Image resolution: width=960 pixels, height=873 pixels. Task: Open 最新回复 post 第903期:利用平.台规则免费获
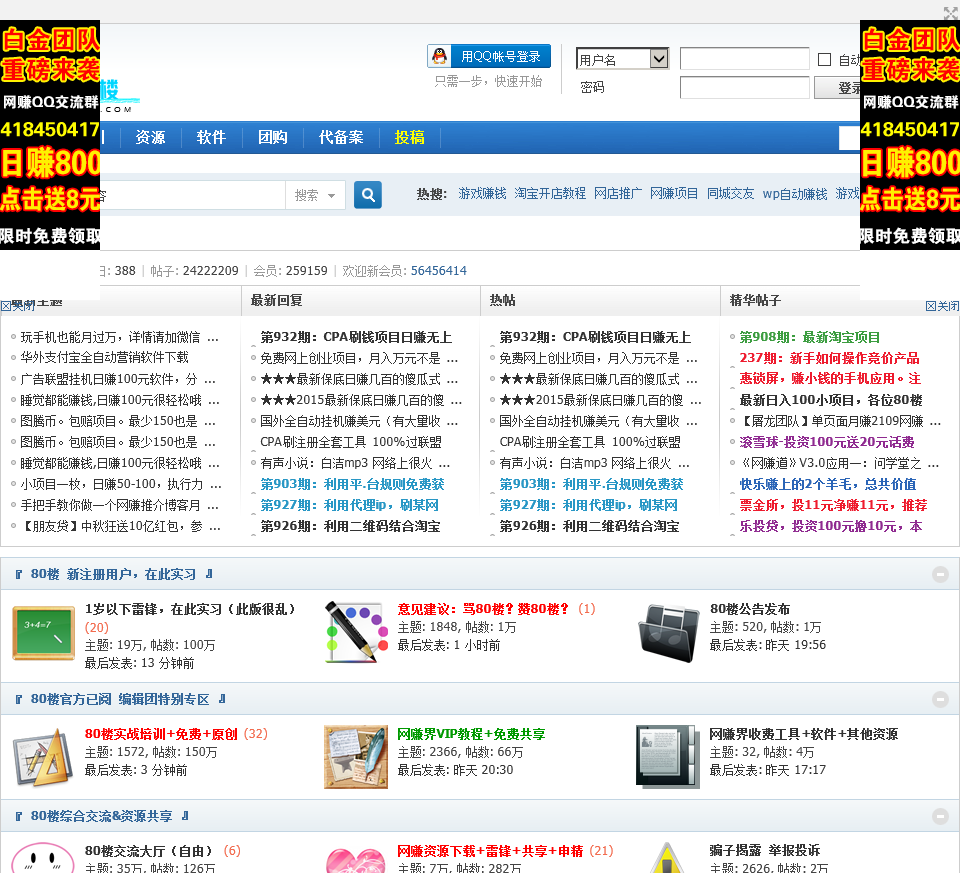tap(353, 484)
